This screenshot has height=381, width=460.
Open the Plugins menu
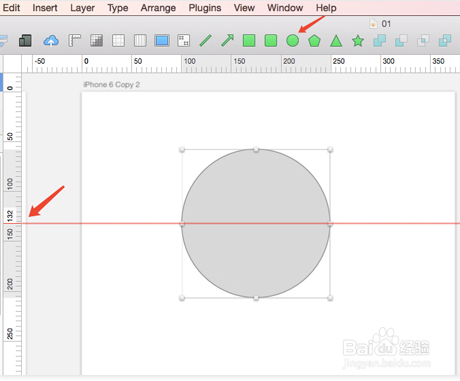pyautogui.click(x=205, y=8)
